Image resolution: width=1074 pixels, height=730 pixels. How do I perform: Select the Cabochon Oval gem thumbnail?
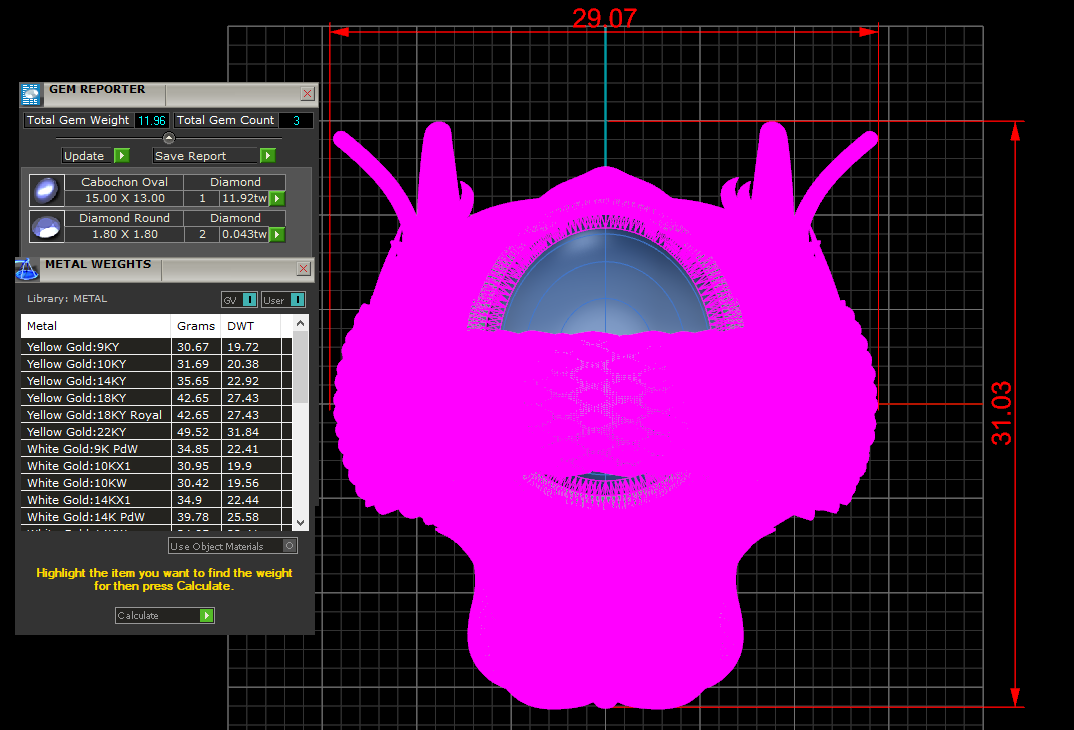point(46,190)
